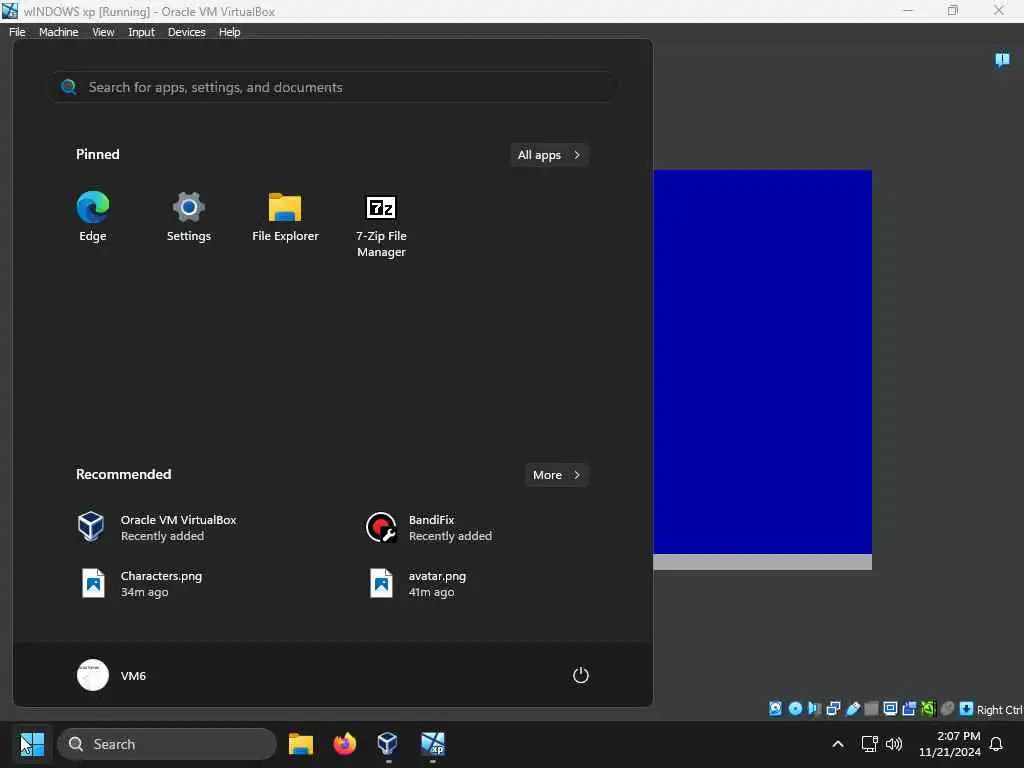Viewport: 1024px width, 768px height.
Task: Open File Explorer from the taskbar
Action: [x=301, y=744]
